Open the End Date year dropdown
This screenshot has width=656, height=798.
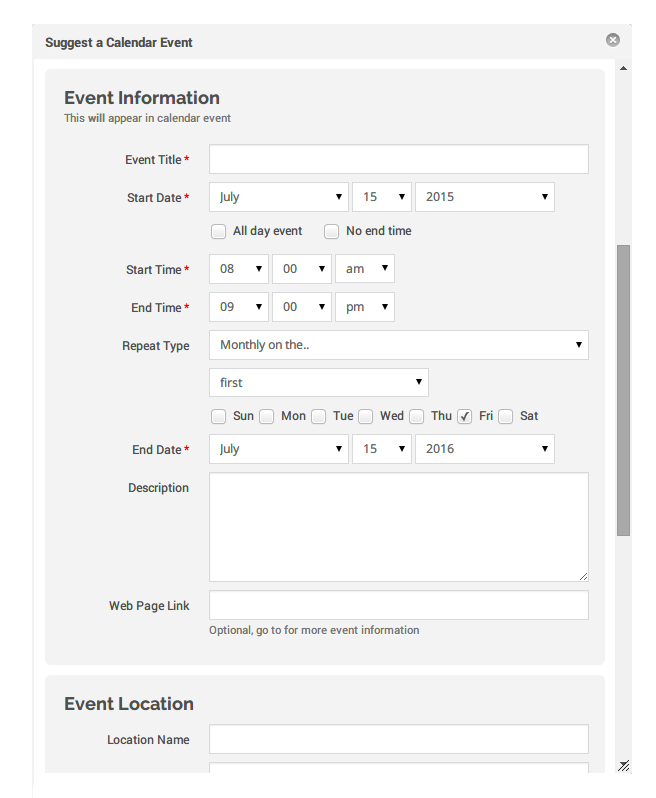click(484, 449)
